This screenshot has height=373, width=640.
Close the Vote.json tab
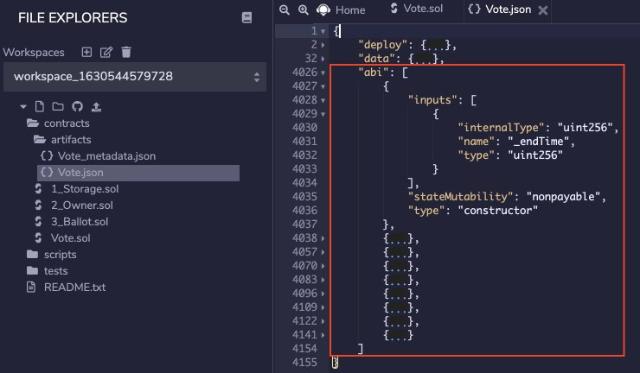pos(543,10)
